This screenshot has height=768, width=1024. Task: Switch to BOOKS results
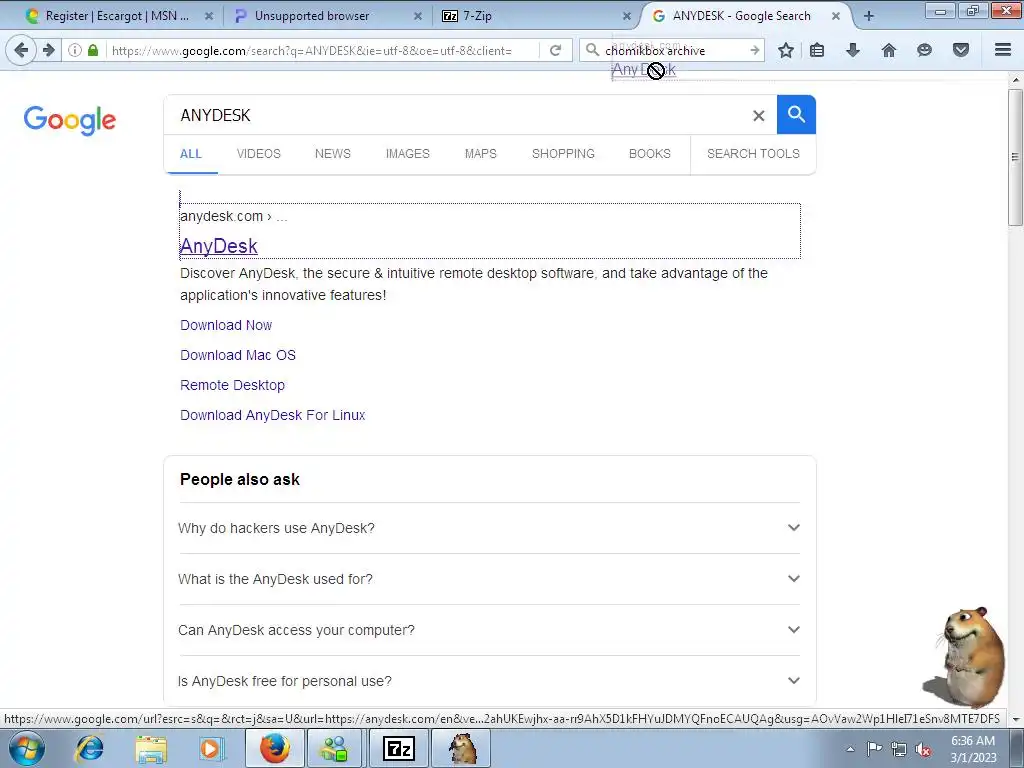coord(650,154)
